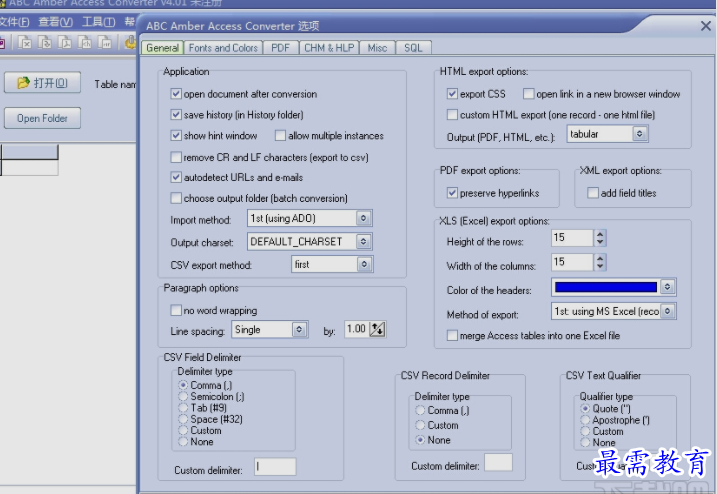Open the Import method dropdown
Image resolution: width=717 pixels, height=494 pixels.
click(x=364, y=218)
